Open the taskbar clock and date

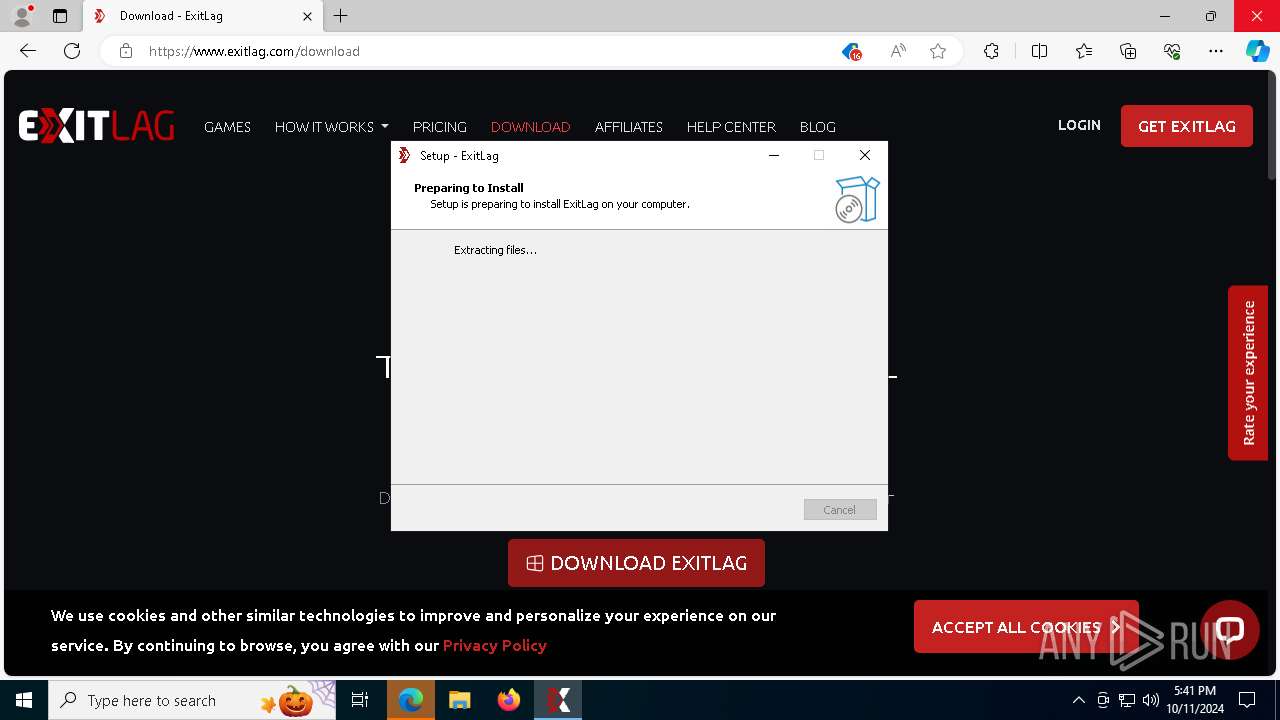point(1195,700)
